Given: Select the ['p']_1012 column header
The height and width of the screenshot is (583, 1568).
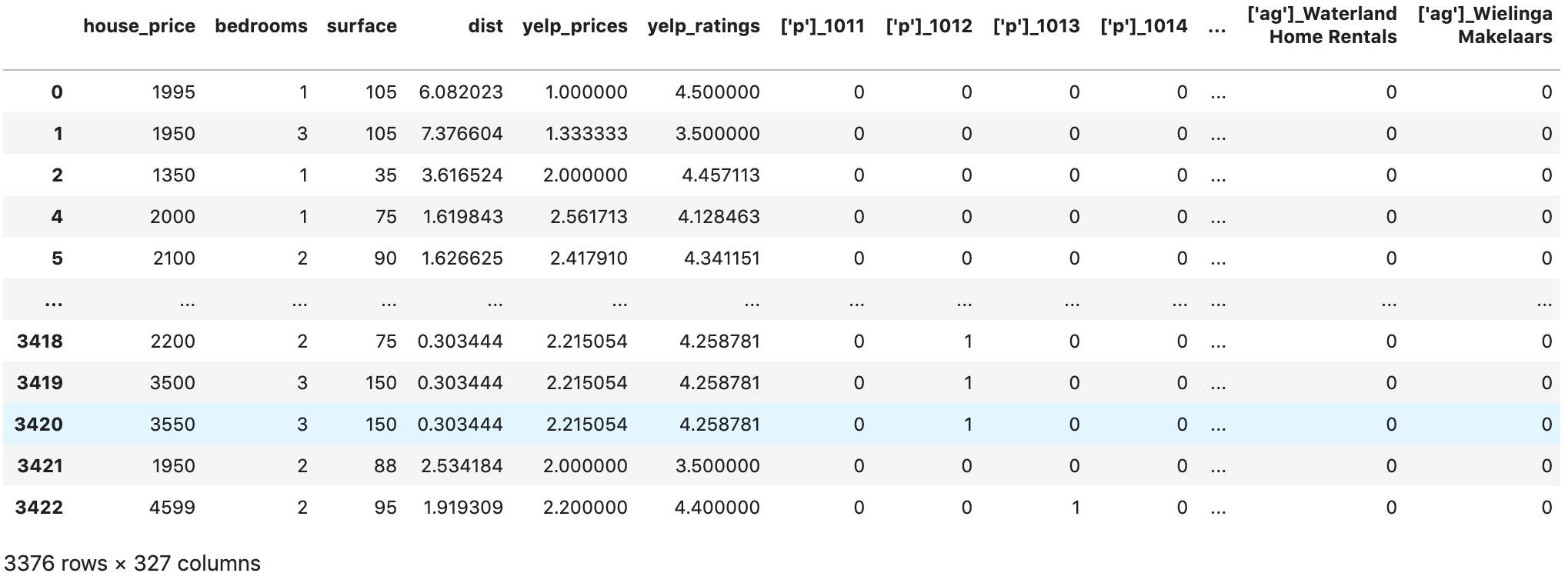Looking at the screenshot, I should click(929, 26).
